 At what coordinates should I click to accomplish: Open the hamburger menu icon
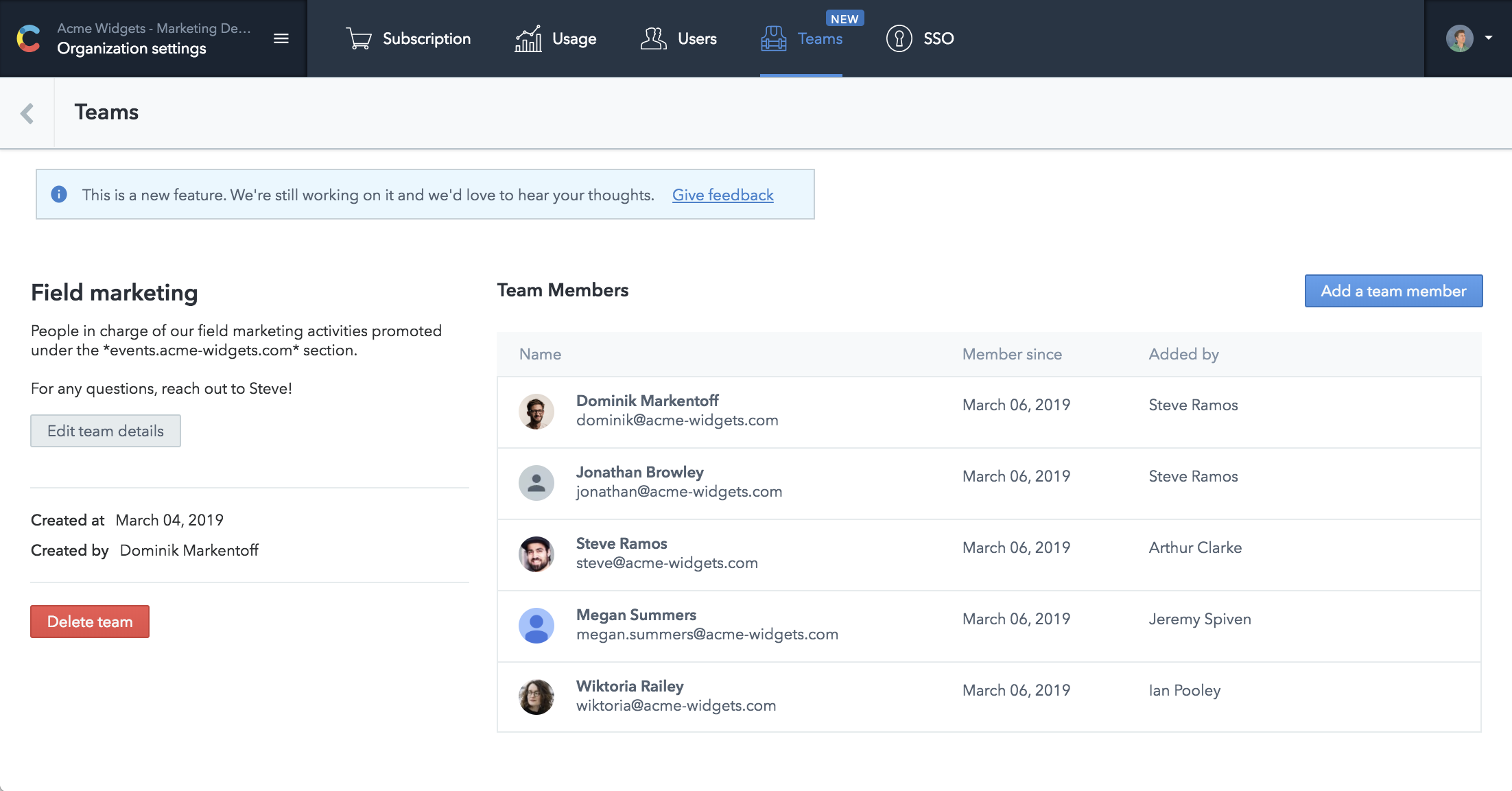281,38
